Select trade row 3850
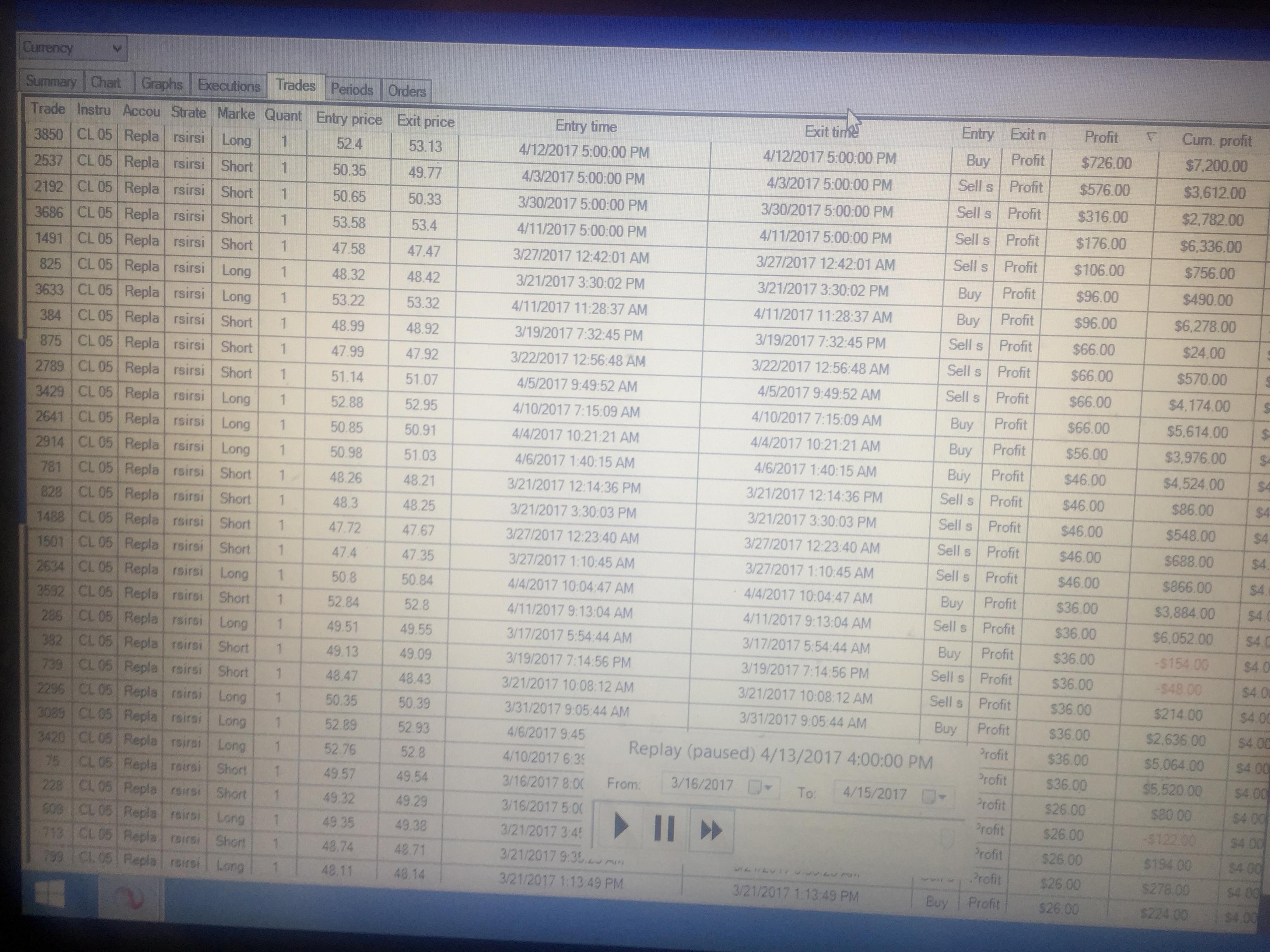This screenshot has height=952, width=1270. tap(48, 134)
